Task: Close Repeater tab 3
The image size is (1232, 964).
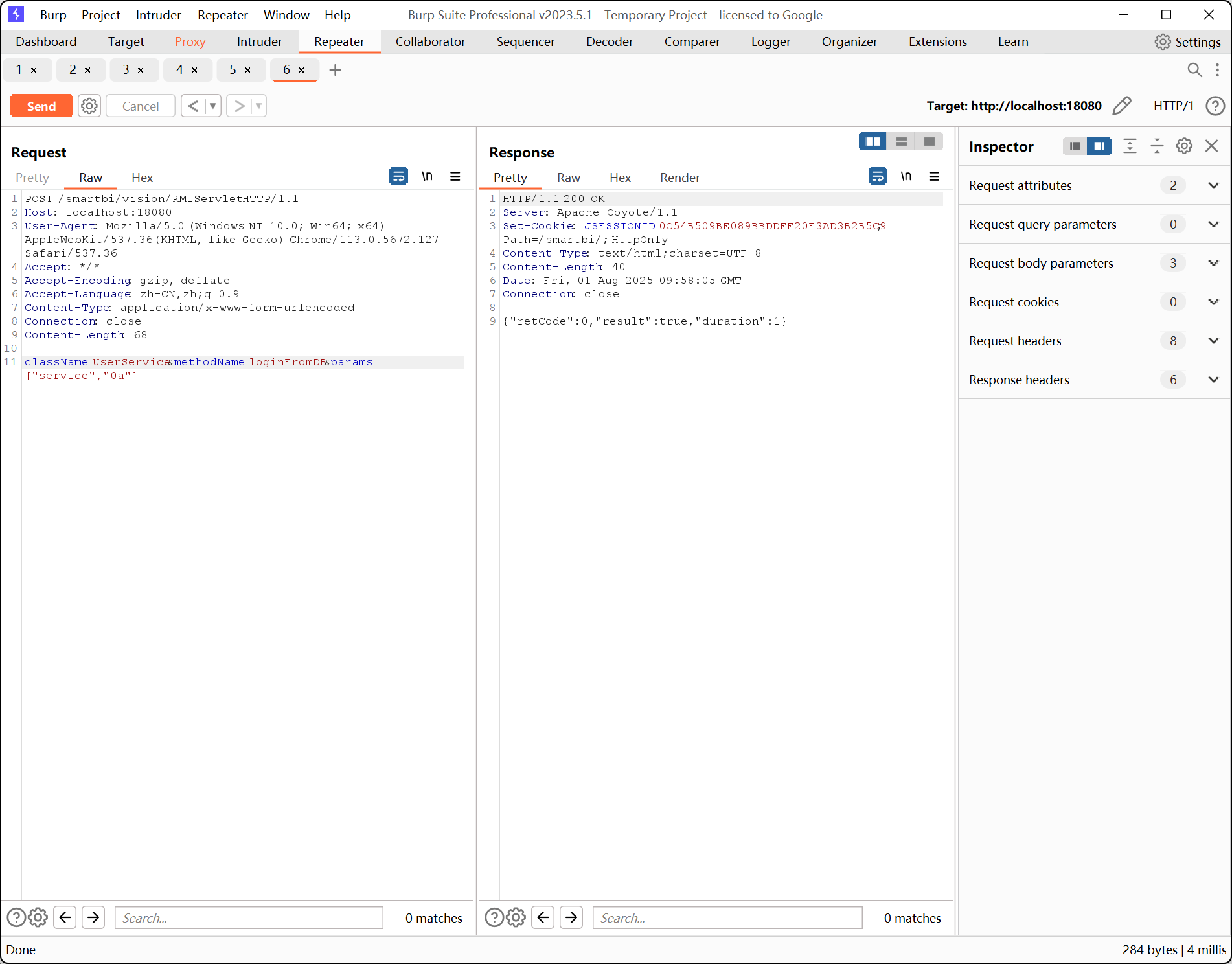Action: 141,70
